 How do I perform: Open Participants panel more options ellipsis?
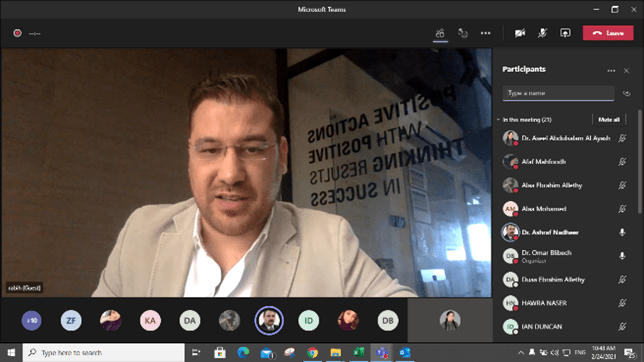click(x=611, y=71)
